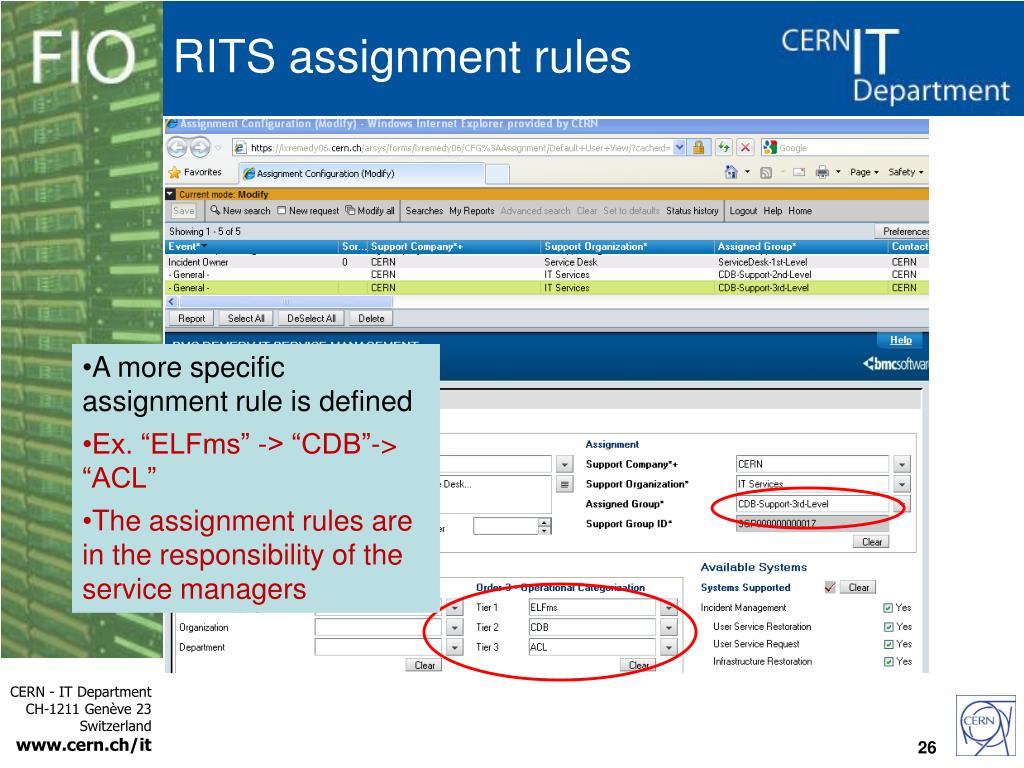The width and height of the screenshot is (1024, 768).
Task: Click the RSS feeds icon
Action: tap(766, 172)
